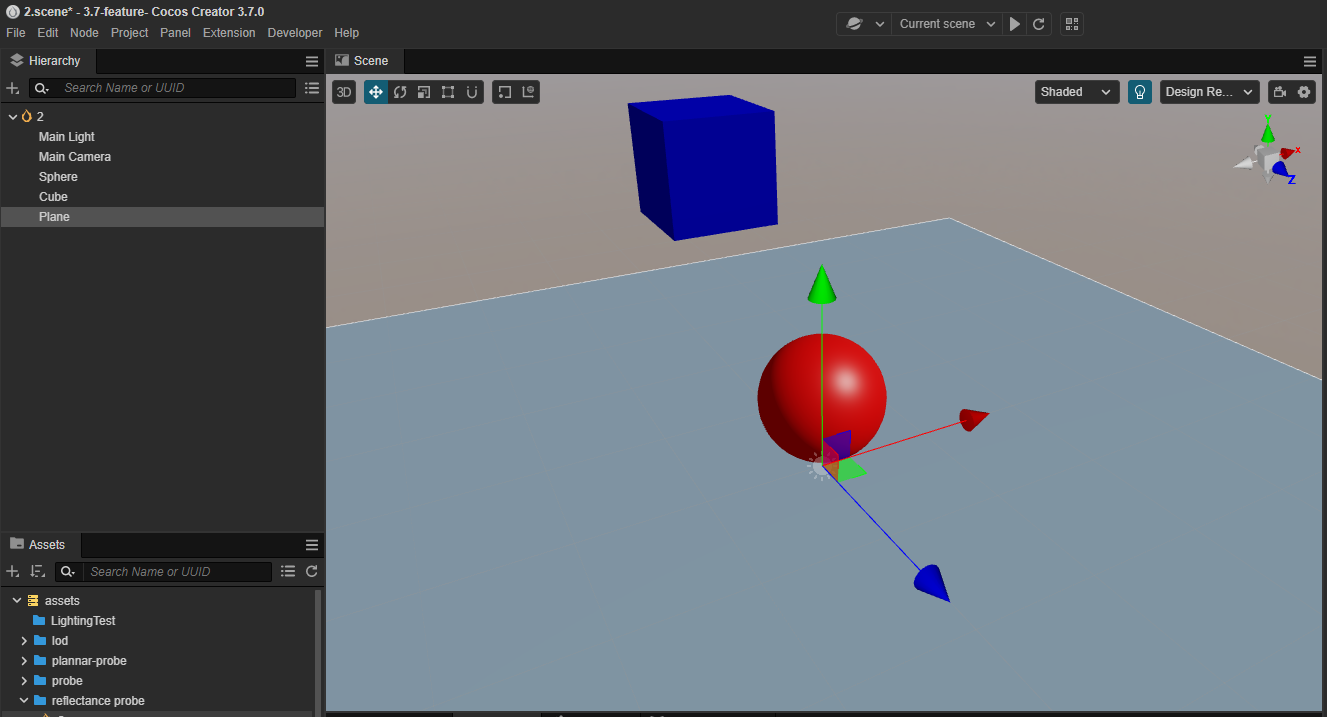Open the Edit menu
Image resolution: width=1327 pixels, height=717 pixels.
pyautogui.click(x=48, y=33)
